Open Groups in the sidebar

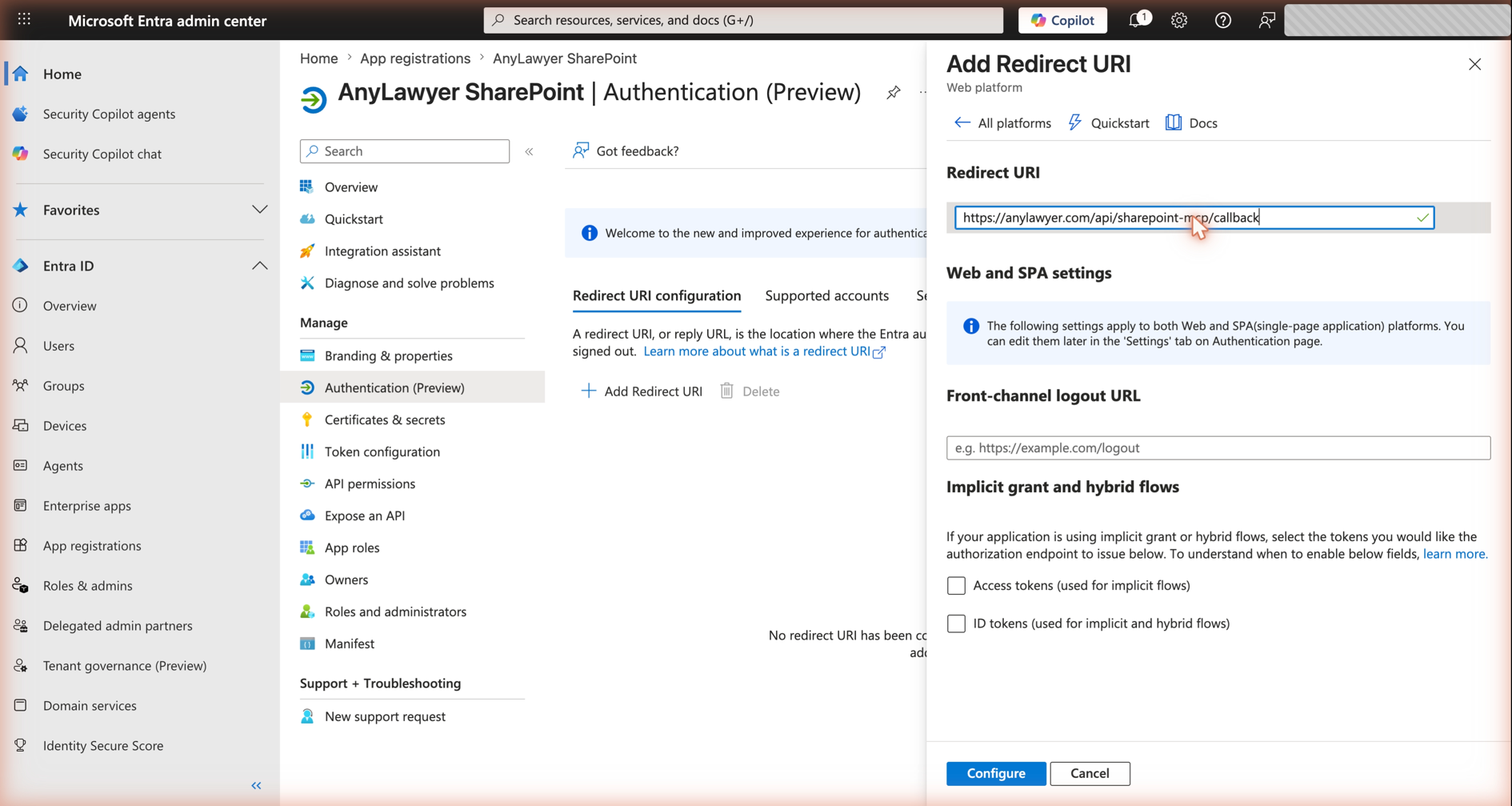63,386
